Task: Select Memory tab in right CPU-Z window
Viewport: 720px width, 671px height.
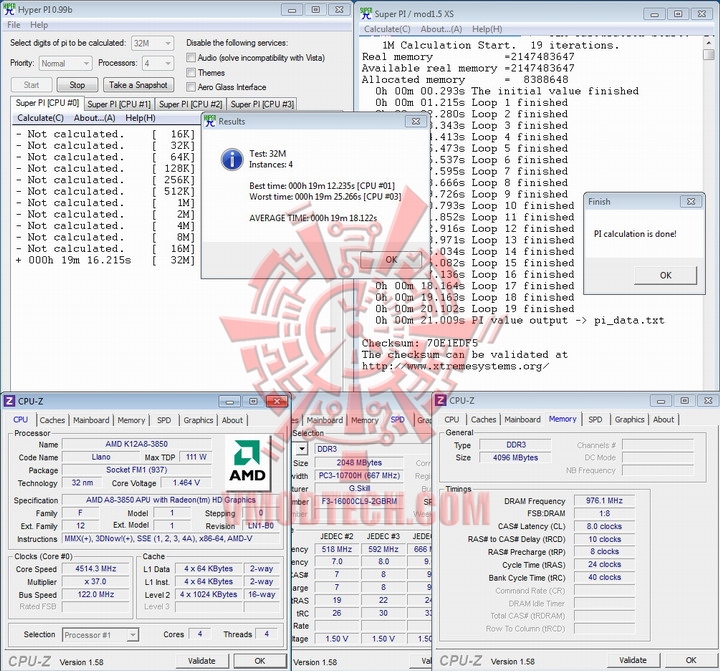Action: pos(562,419)
